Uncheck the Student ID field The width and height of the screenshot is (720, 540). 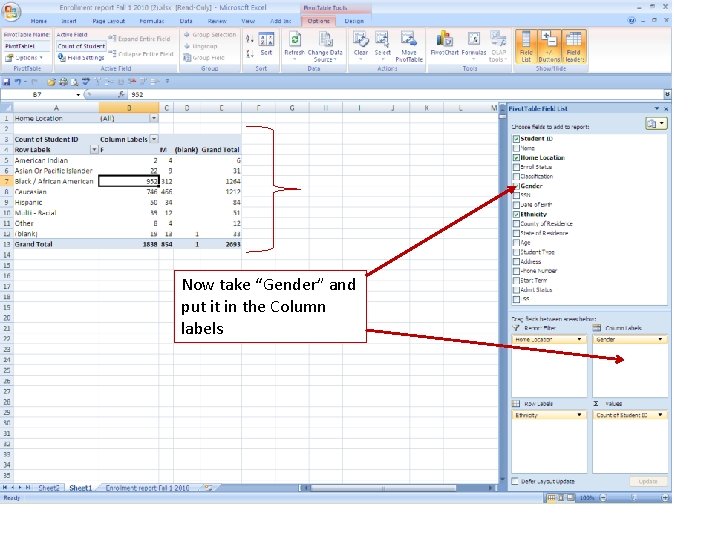point(516,139)
